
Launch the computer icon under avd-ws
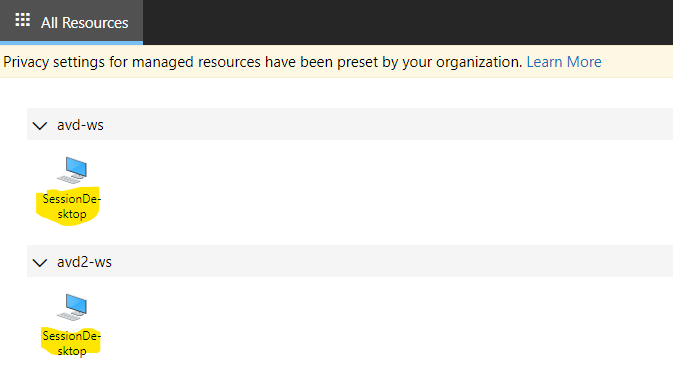72,170
